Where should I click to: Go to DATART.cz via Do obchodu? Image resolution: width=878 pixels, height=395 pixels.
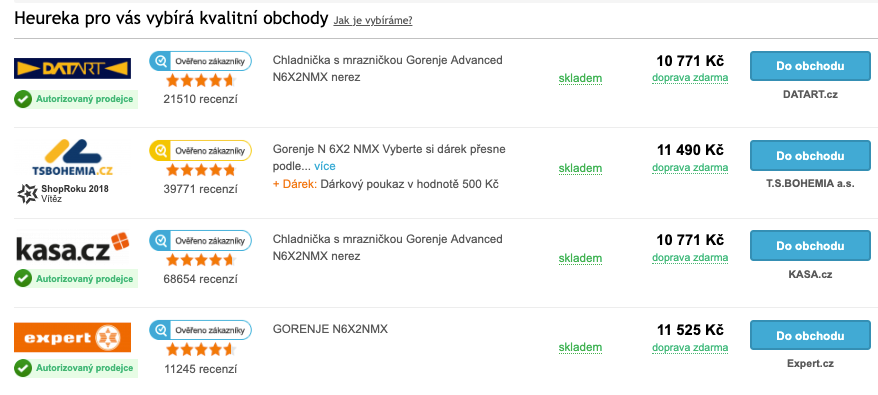[810, 66]
